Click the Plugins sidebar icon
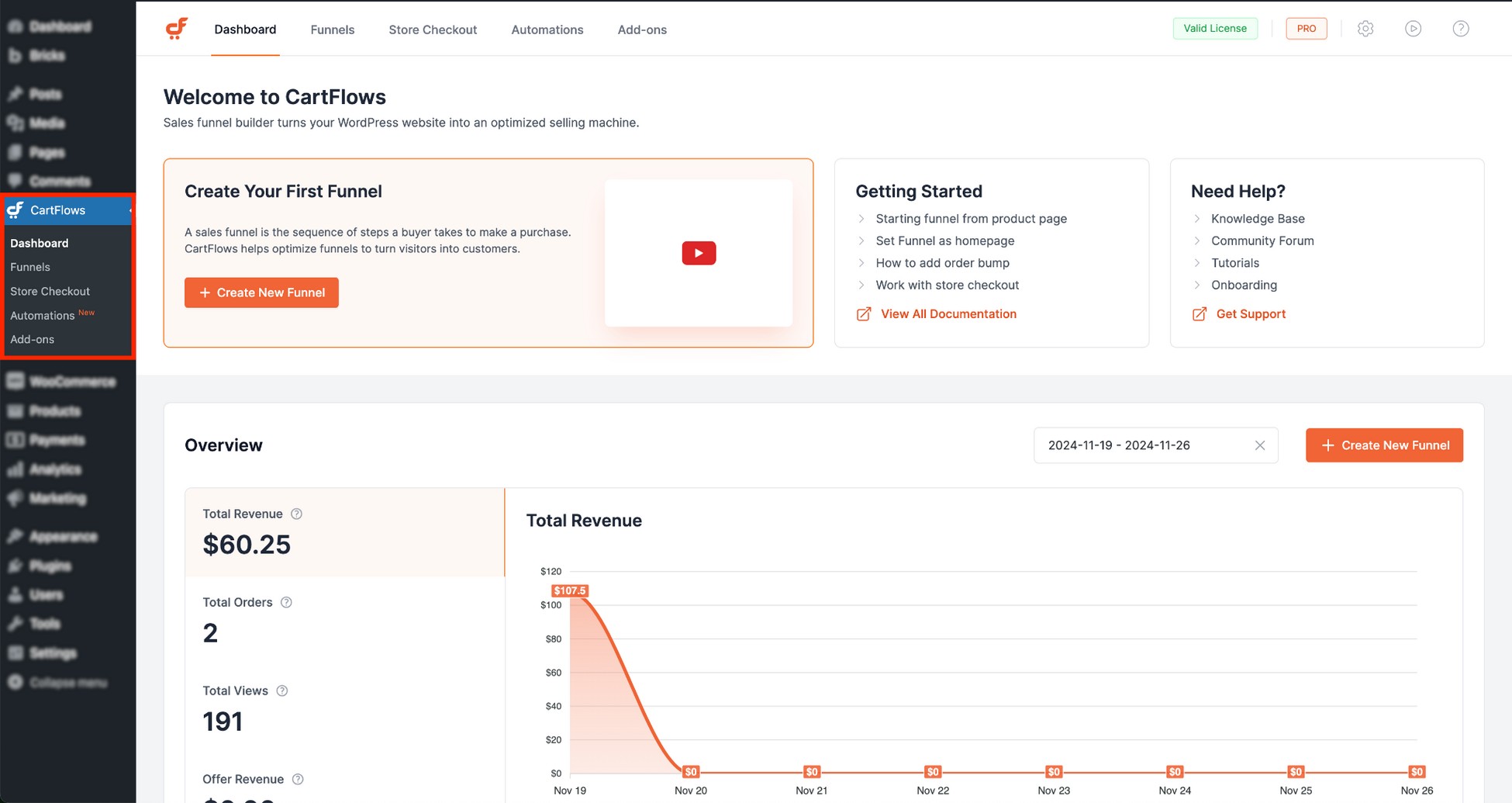This screenshot has height=803, width=1512. pyautogui.click(x=16, y=566)
